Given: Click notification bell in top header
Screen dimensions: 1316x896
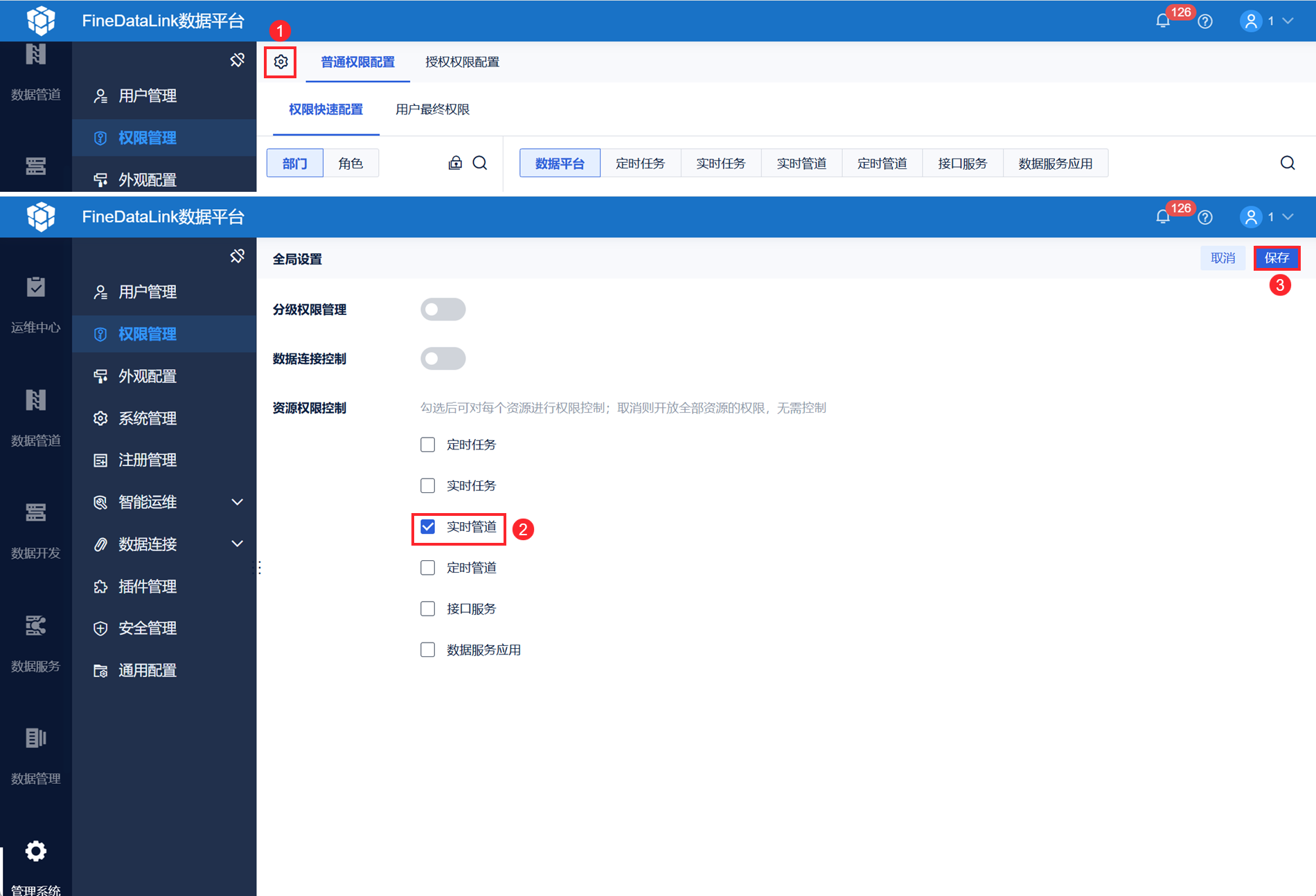Looking at the screenshot, I should coord(1163,21).
